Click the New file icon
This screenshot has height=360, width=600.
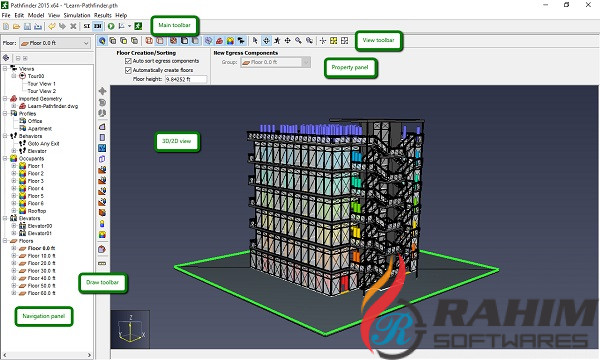pyautogui.click(x=6, y=26)
